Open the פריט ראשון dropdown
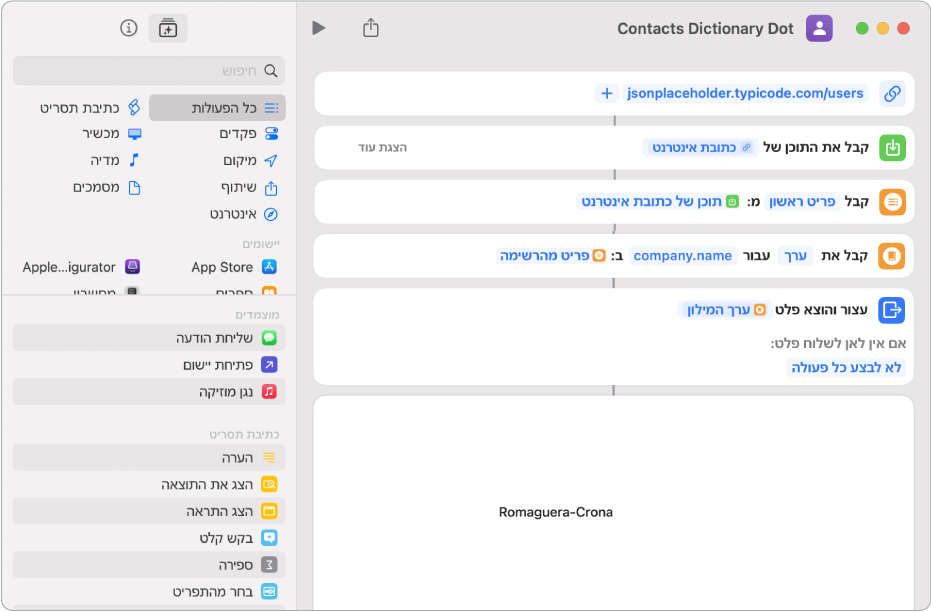 click(802, 202)
